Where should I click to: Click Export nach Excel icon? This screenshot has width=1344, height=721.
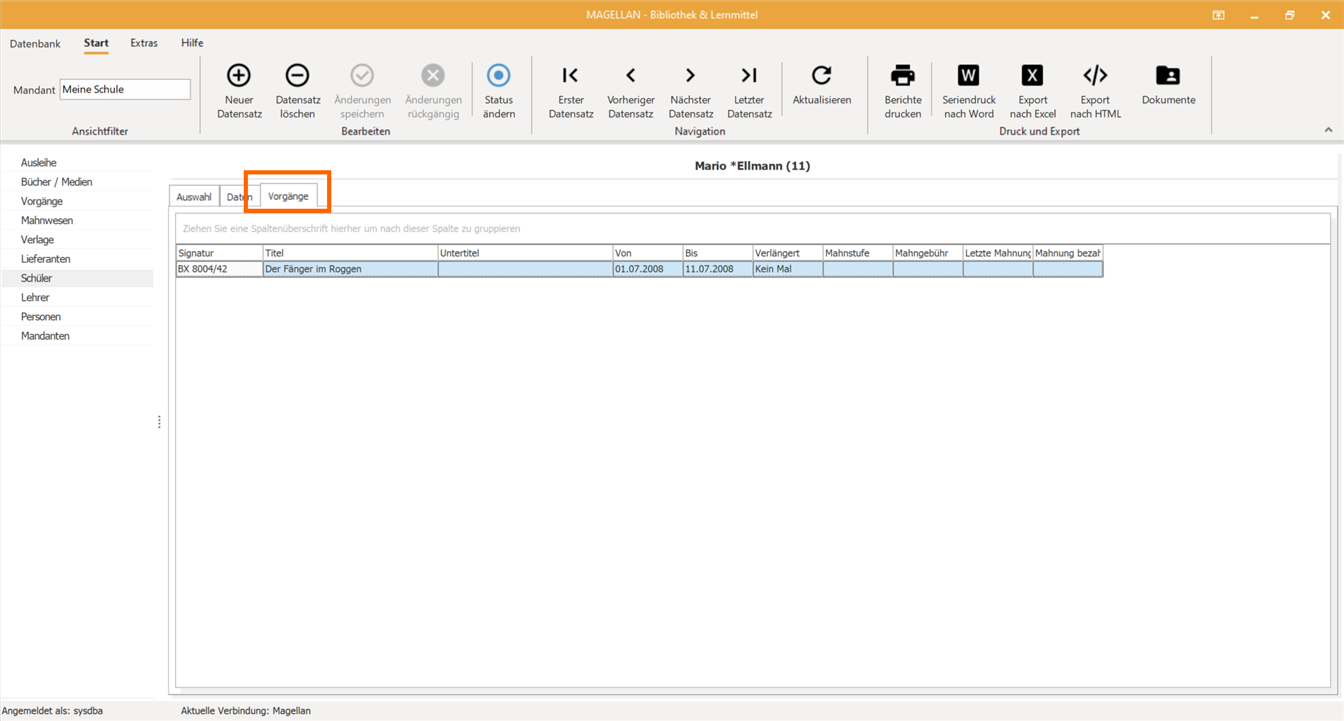tap(1032, 75)
